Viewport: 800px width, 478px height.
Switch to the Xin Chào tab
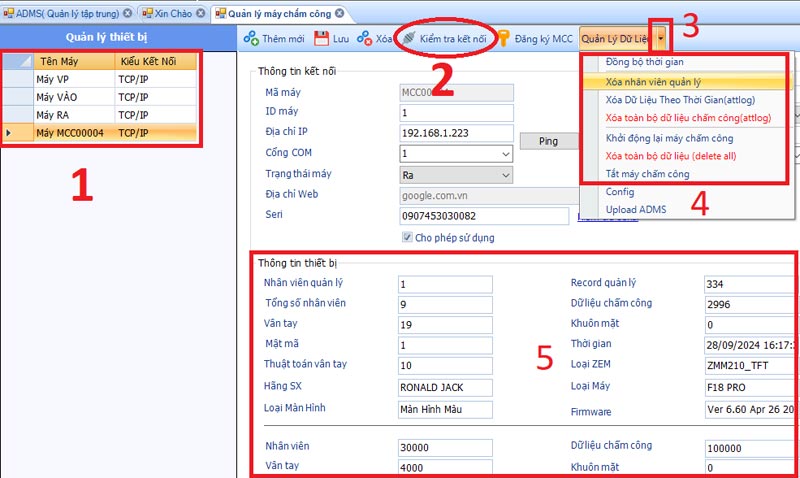tap(173, 13)
